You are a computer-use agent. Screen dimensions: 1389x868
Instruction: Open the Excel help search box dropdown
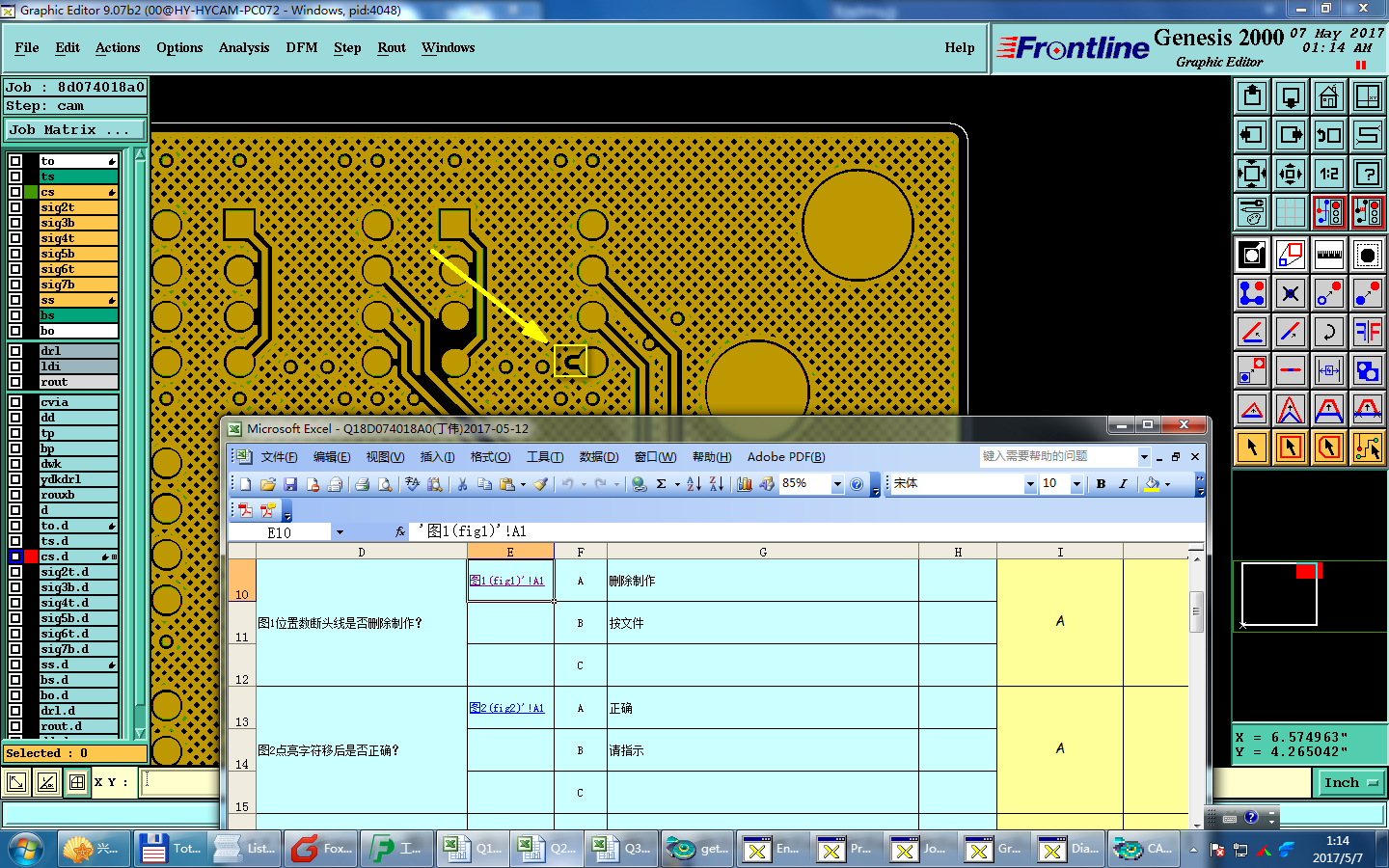pyautogui.click(x=1144, y=456)
